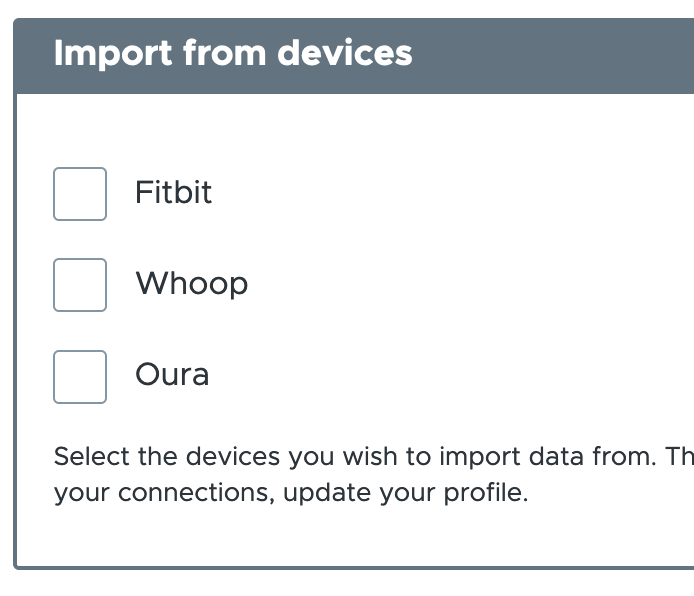
Task: Tick the Oura checkbox
Action: [x=80, y=377]
